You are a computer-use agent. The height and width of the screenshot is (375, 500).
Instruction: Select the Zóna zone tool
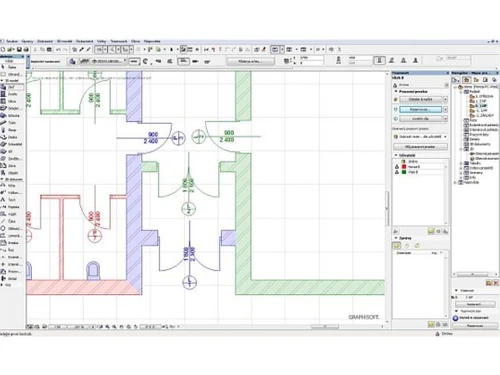coord(12,166)
